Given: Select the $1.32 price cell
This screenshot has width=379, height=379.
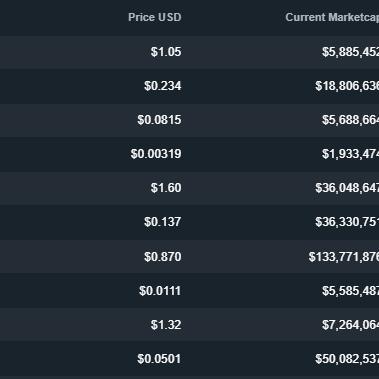Looking at the screenshot, I should (x=166, y=325).
